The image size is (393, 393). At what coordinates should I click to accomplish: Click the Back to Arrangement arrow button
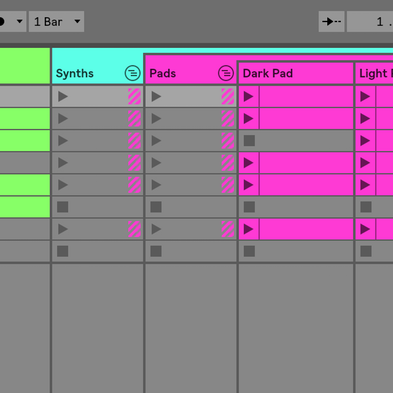pos(331,22)
